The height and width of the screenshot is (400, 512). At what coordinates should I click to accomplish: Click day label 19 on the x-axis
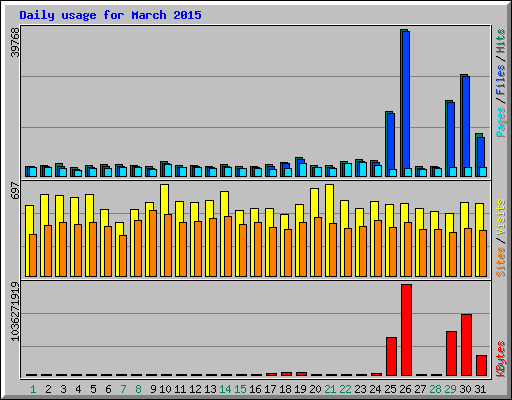coord(300,389)
